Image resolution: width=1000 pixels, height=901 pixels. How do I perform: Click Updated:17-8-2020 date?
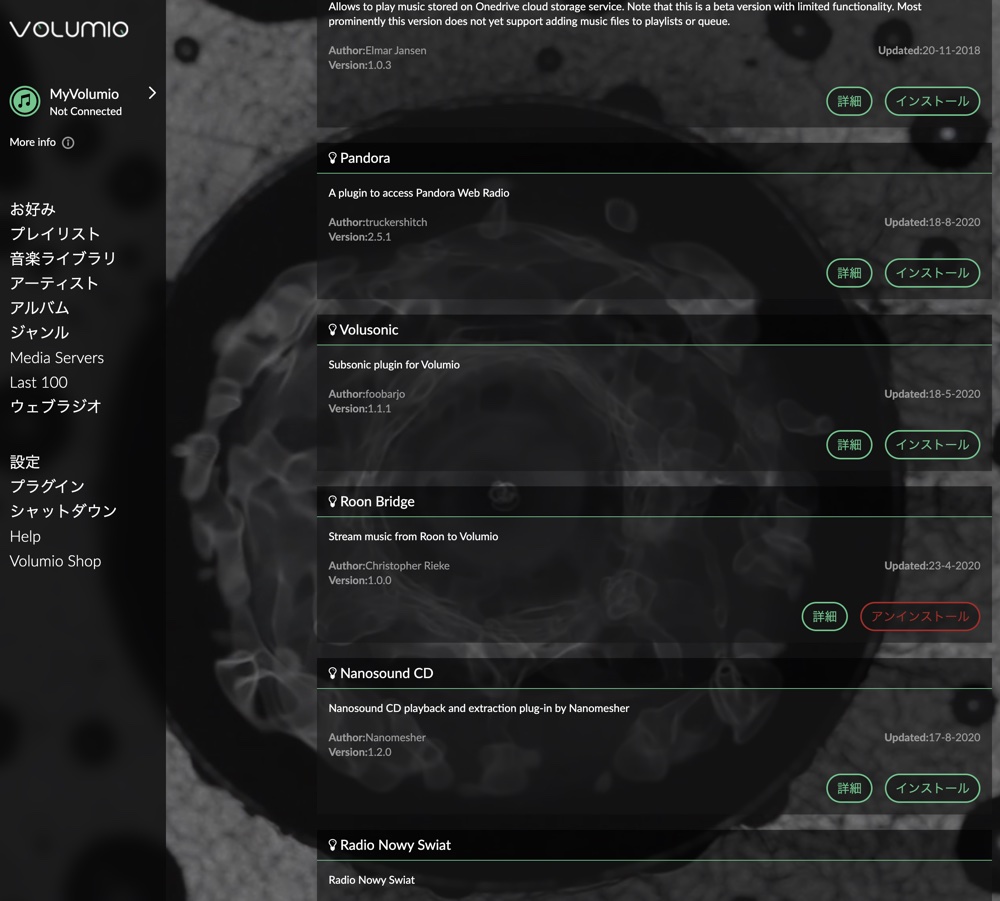click(x=932, y=737)
